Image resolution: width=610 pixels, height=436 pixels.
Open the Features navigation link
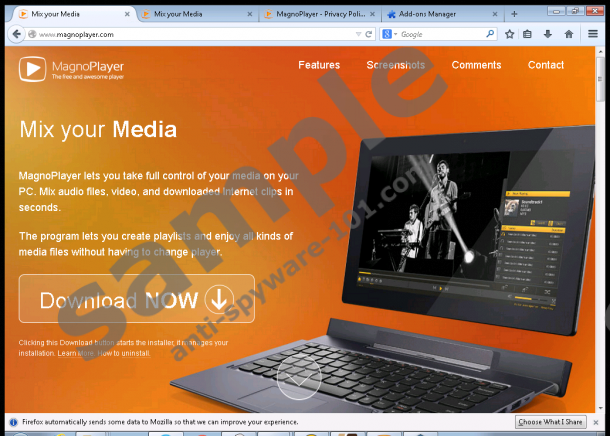(x=319, y=65)
